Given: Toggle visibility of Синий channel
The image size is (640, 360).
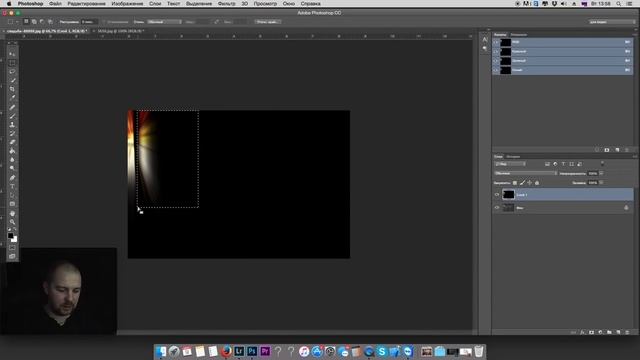Looking at the screenshot, I should click(496, 70).
